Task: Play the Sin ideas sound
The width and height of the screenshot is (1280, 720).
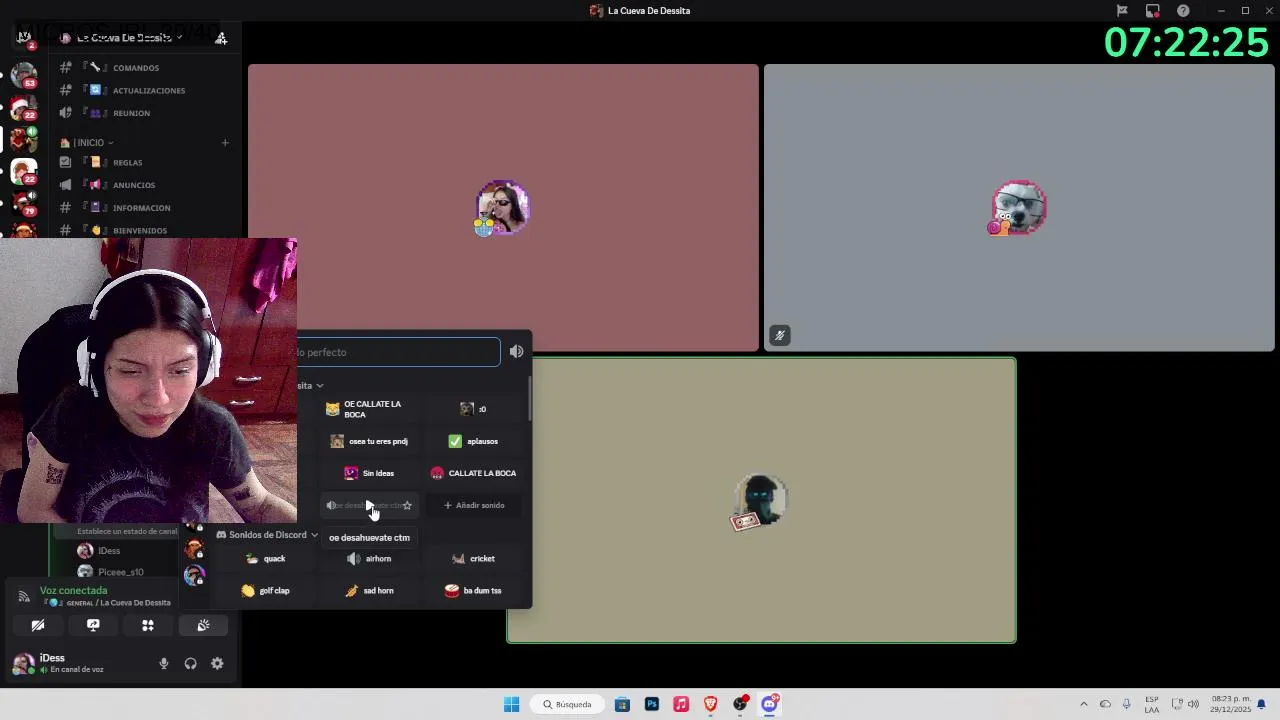Action: [370, 473]
